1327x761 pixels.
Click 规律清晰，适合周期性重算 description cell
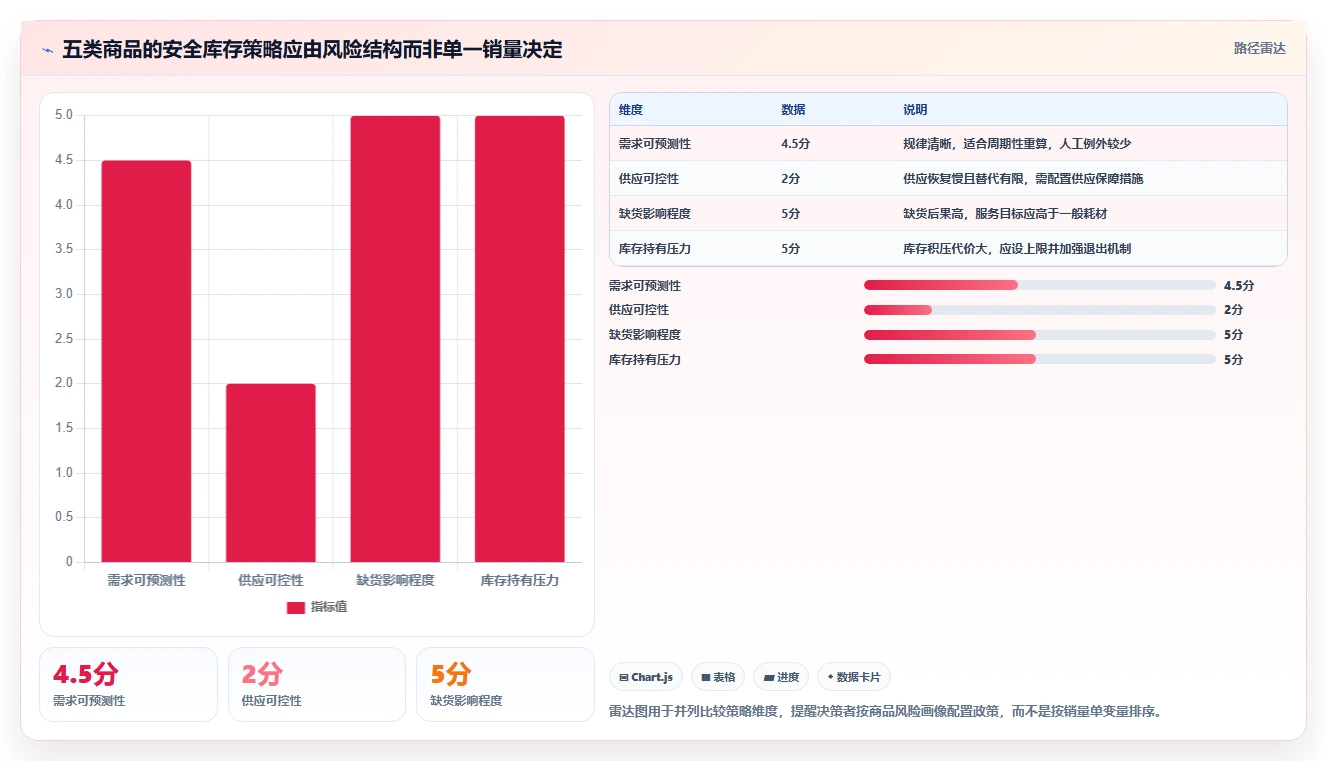(x=1017, y=144)
